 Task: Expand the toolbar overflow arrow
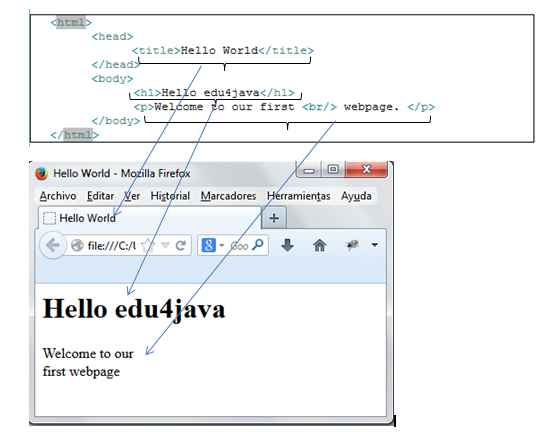pyautogui.click(x=374, y=245)
